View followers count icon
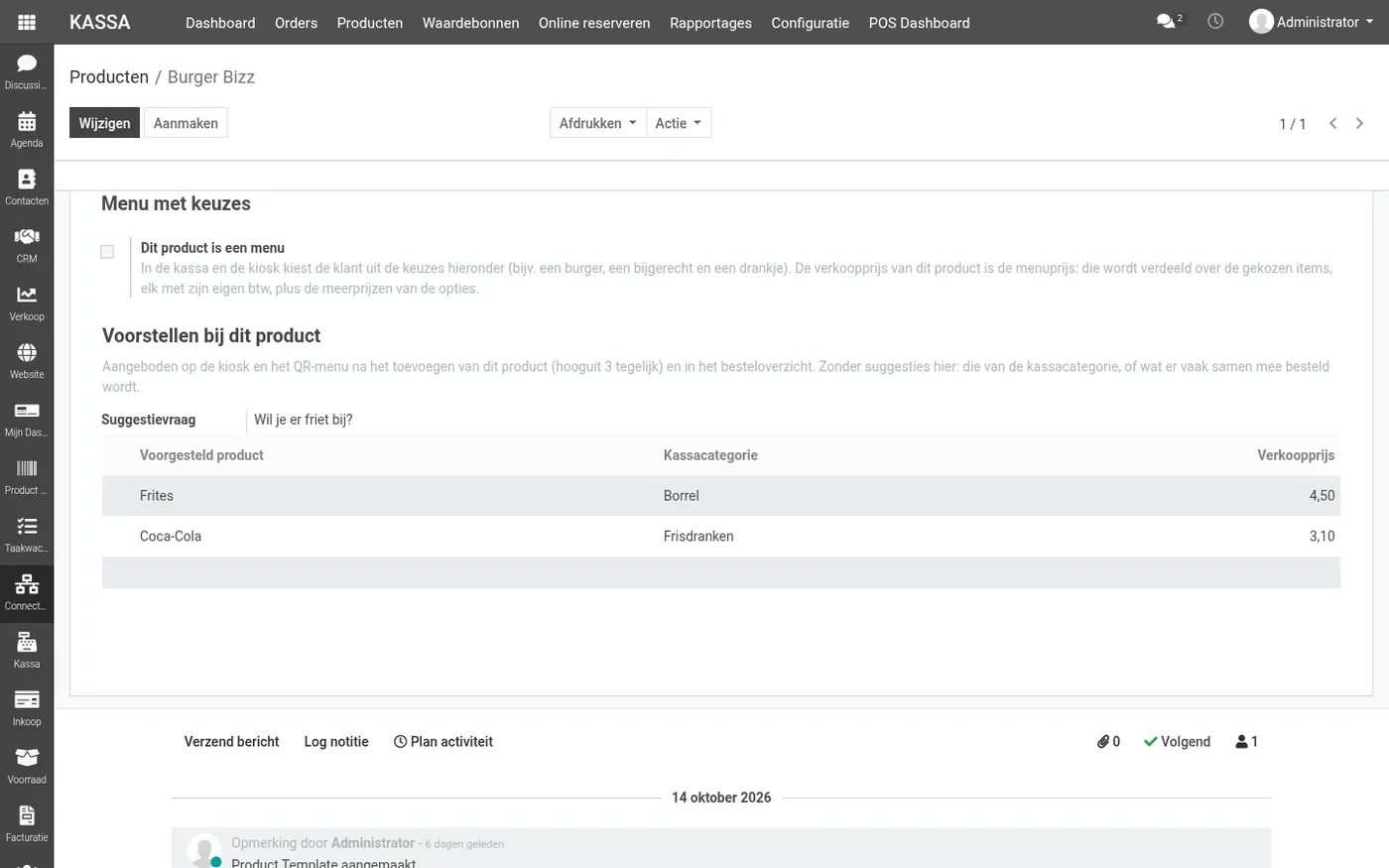The width and height of the screenshot is (1389, 868). click(x=1246, y=741)
